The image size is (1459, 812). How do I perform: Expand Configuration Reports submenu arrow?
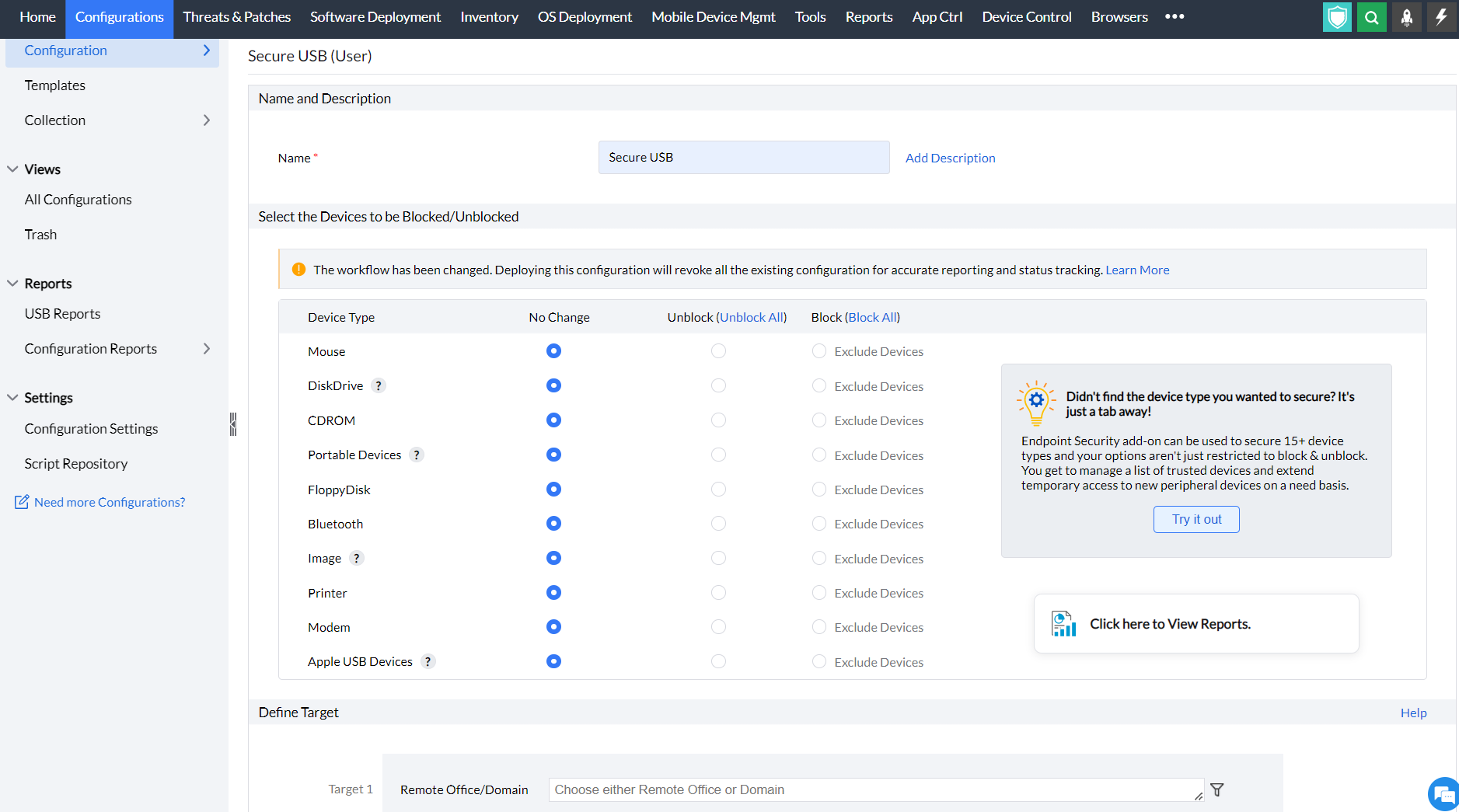[207, 349]
